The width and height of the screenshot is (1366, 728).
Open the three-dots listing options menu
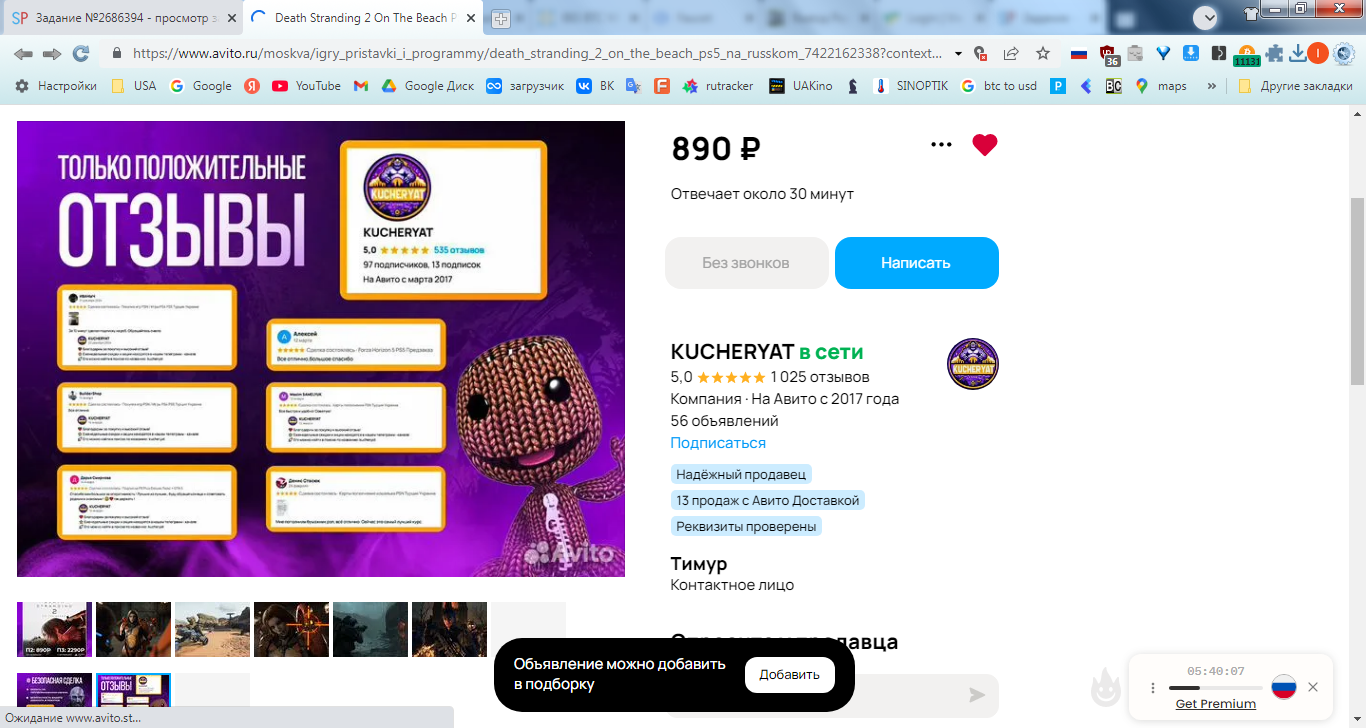[941, 145]
